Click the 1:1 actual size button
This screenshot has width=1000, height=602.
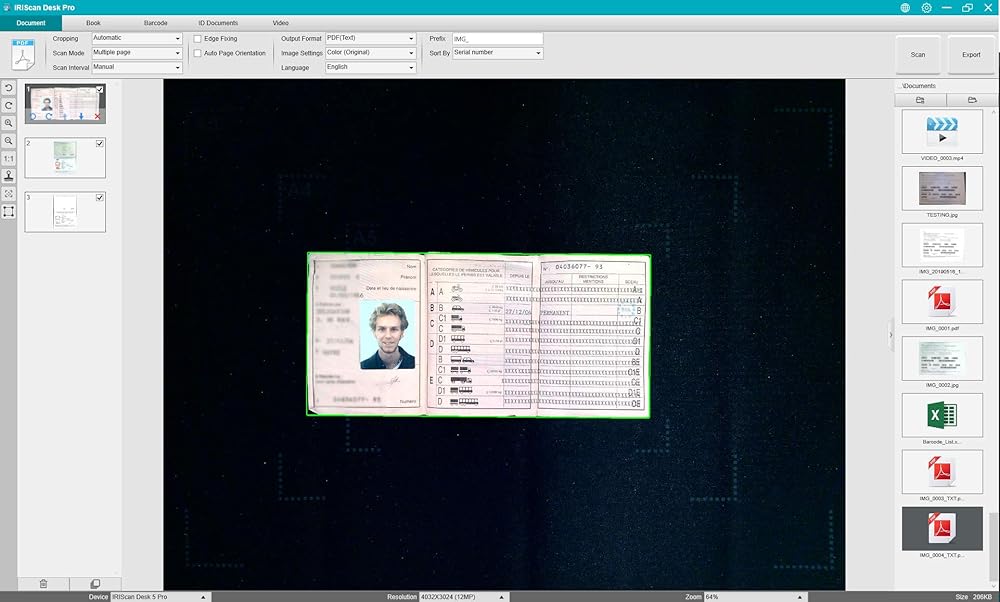coord(9,158)
